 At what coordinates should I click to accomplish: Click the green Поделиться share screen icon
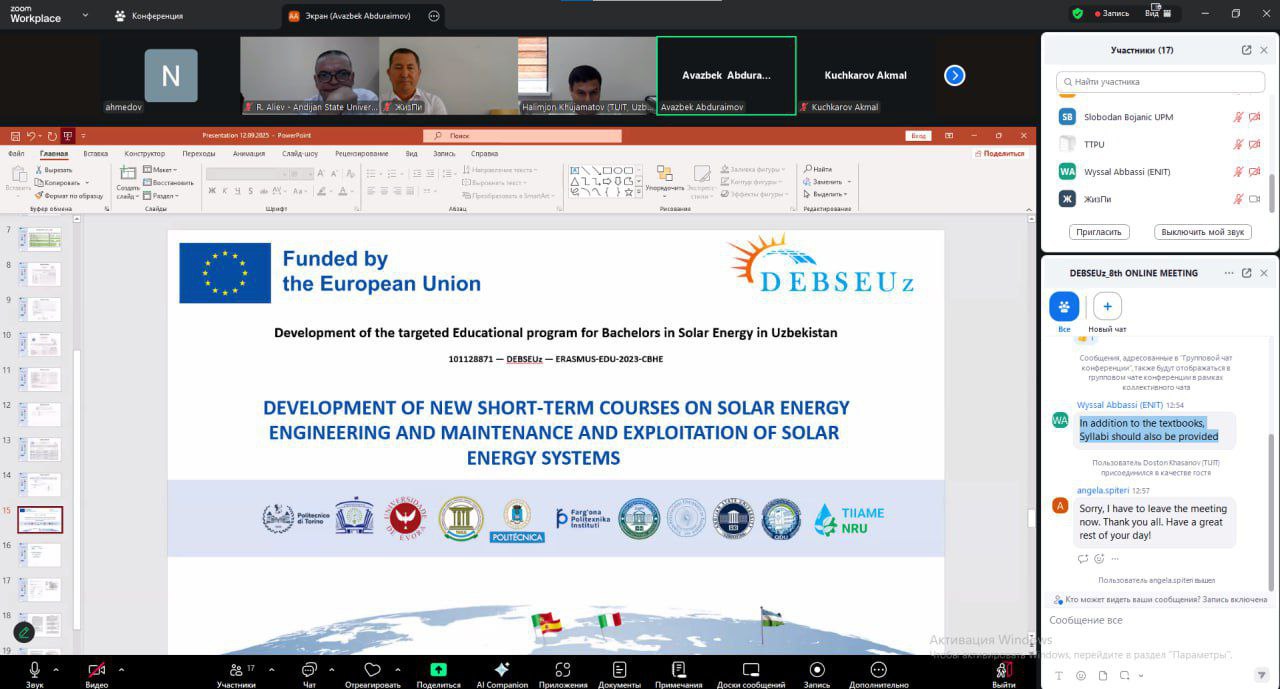(438, 670)
